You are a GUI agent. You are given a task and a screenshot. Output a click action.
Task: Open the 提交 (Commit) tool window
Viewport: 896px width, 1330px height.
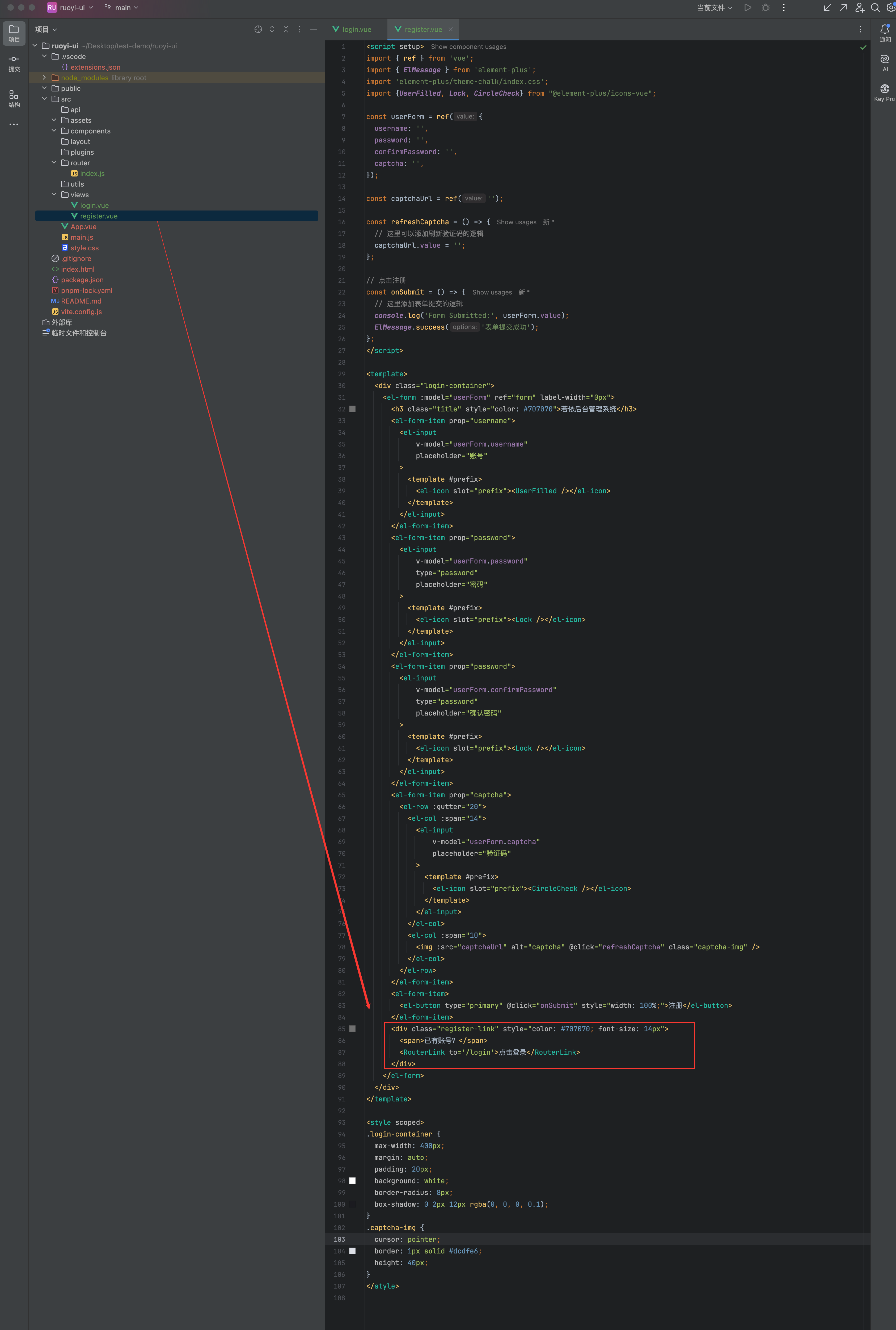[x=14, y=63]
